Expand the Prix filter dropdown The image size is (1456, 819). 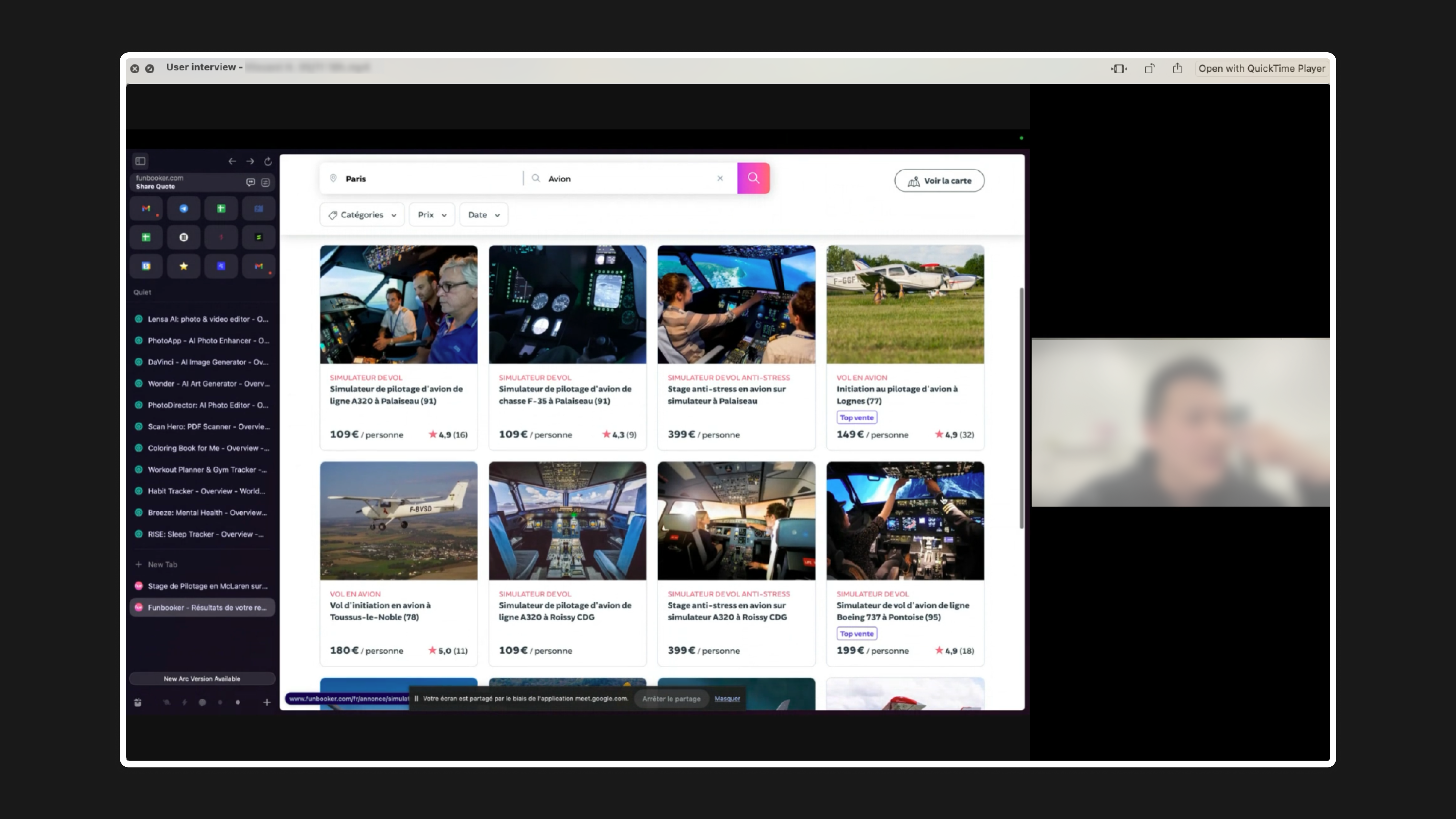tap(432, 215)
